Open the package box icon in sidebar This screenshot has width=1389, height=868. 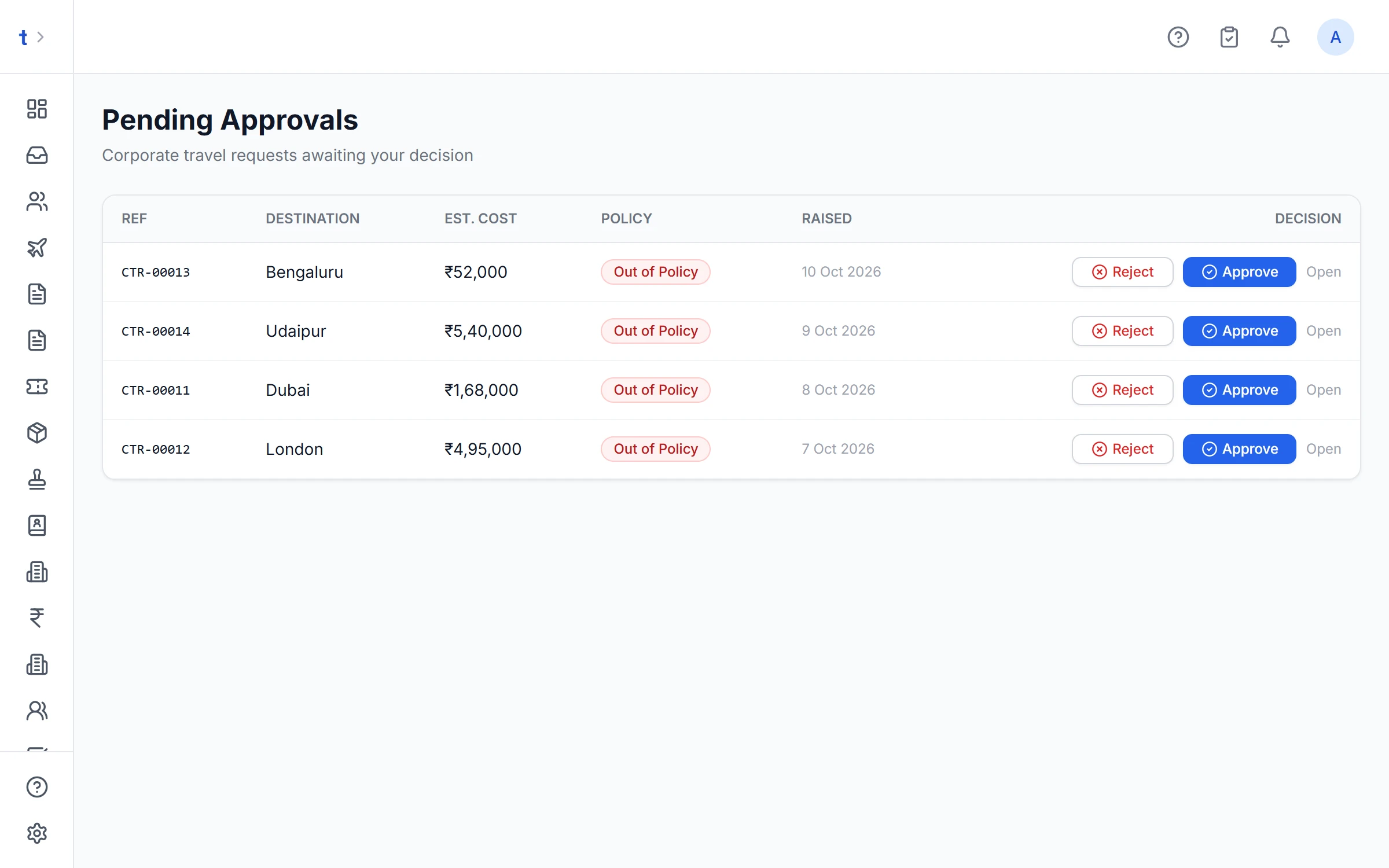(x=36, y=433)
